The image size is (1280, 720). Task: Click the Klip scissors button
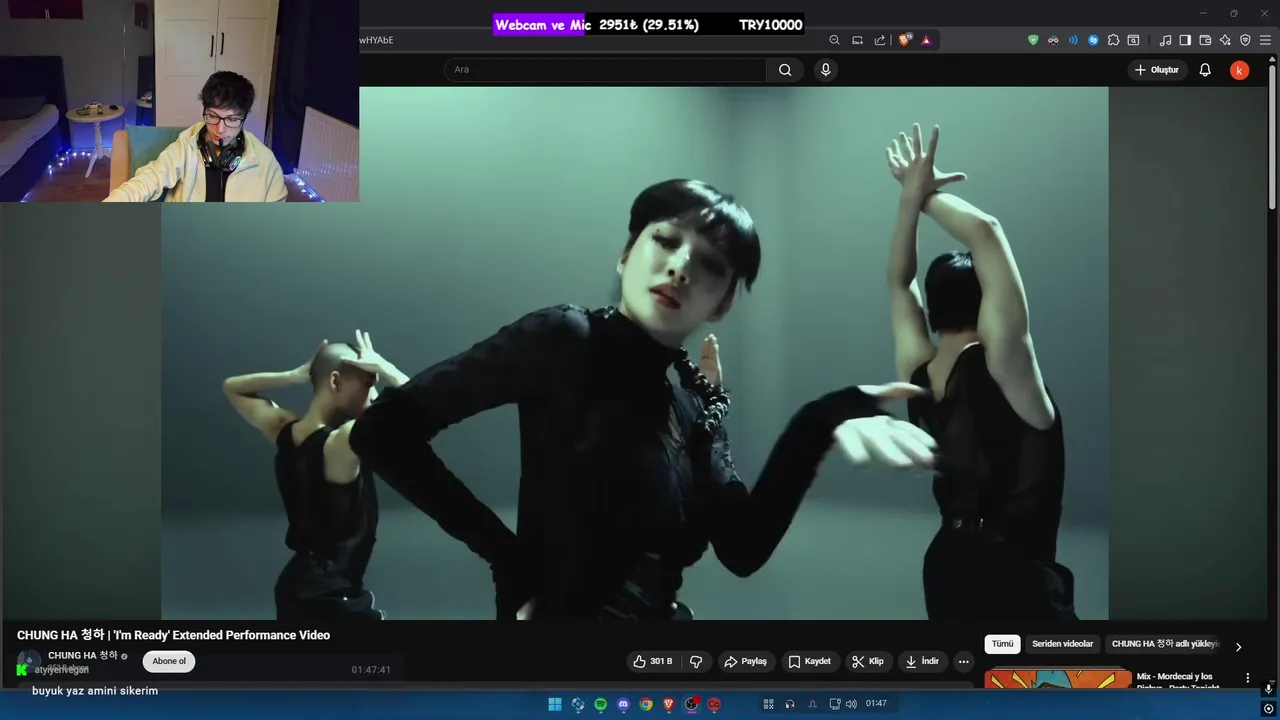pyautogui.click(x=868, y=661)
